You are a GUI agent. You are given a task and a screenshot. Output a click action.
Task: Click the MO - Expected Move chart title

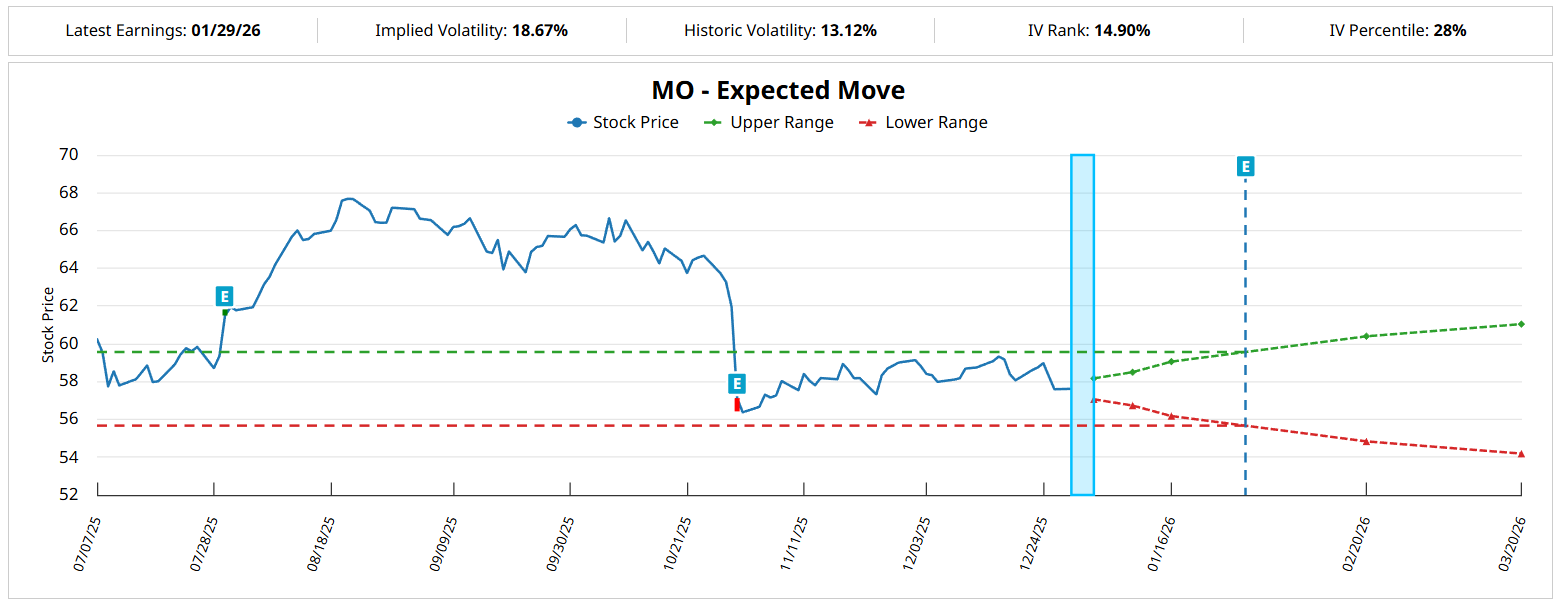(x=778, y=90)
